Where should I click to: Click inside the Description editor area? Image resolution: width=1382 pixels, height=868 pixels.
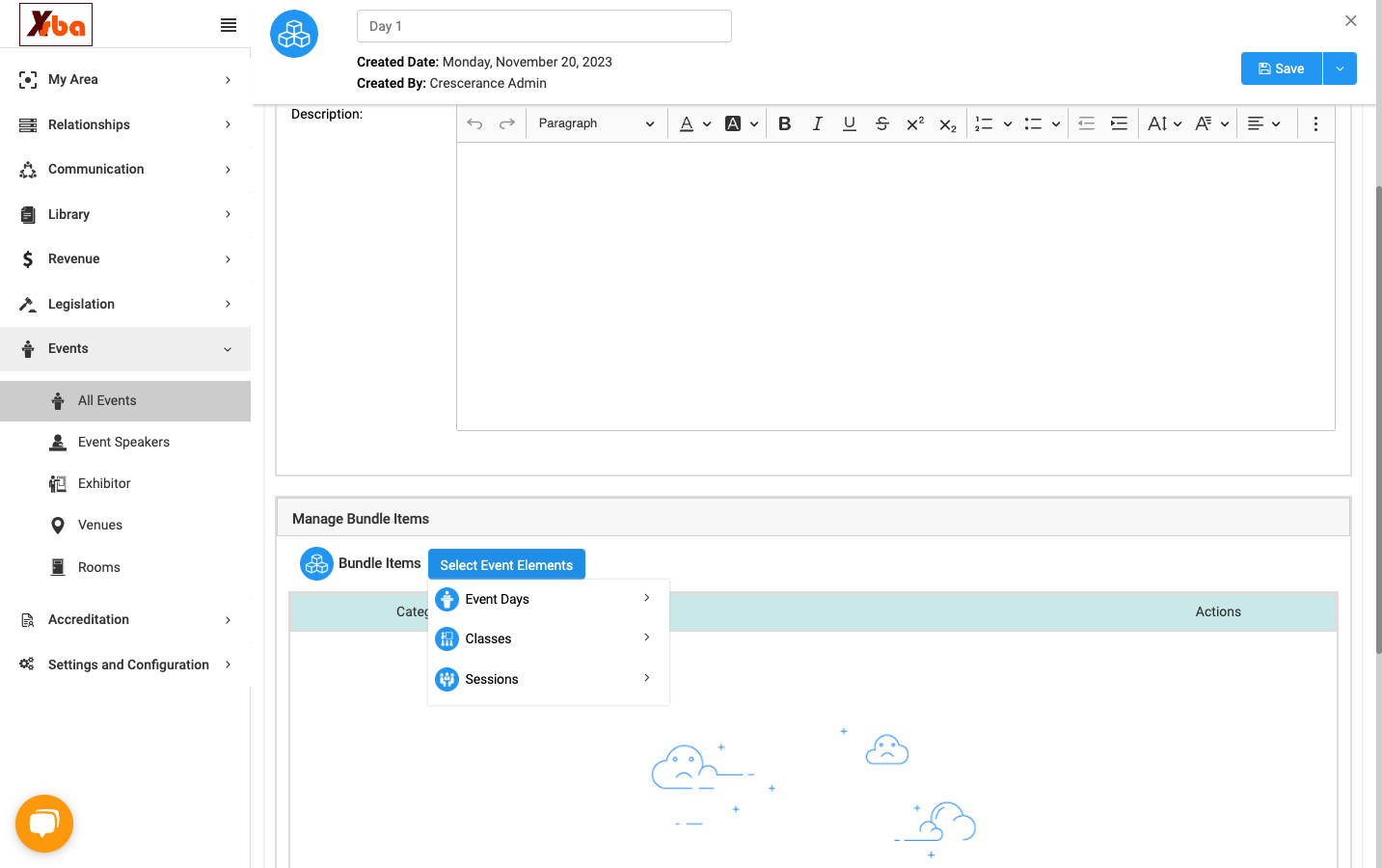895,286
